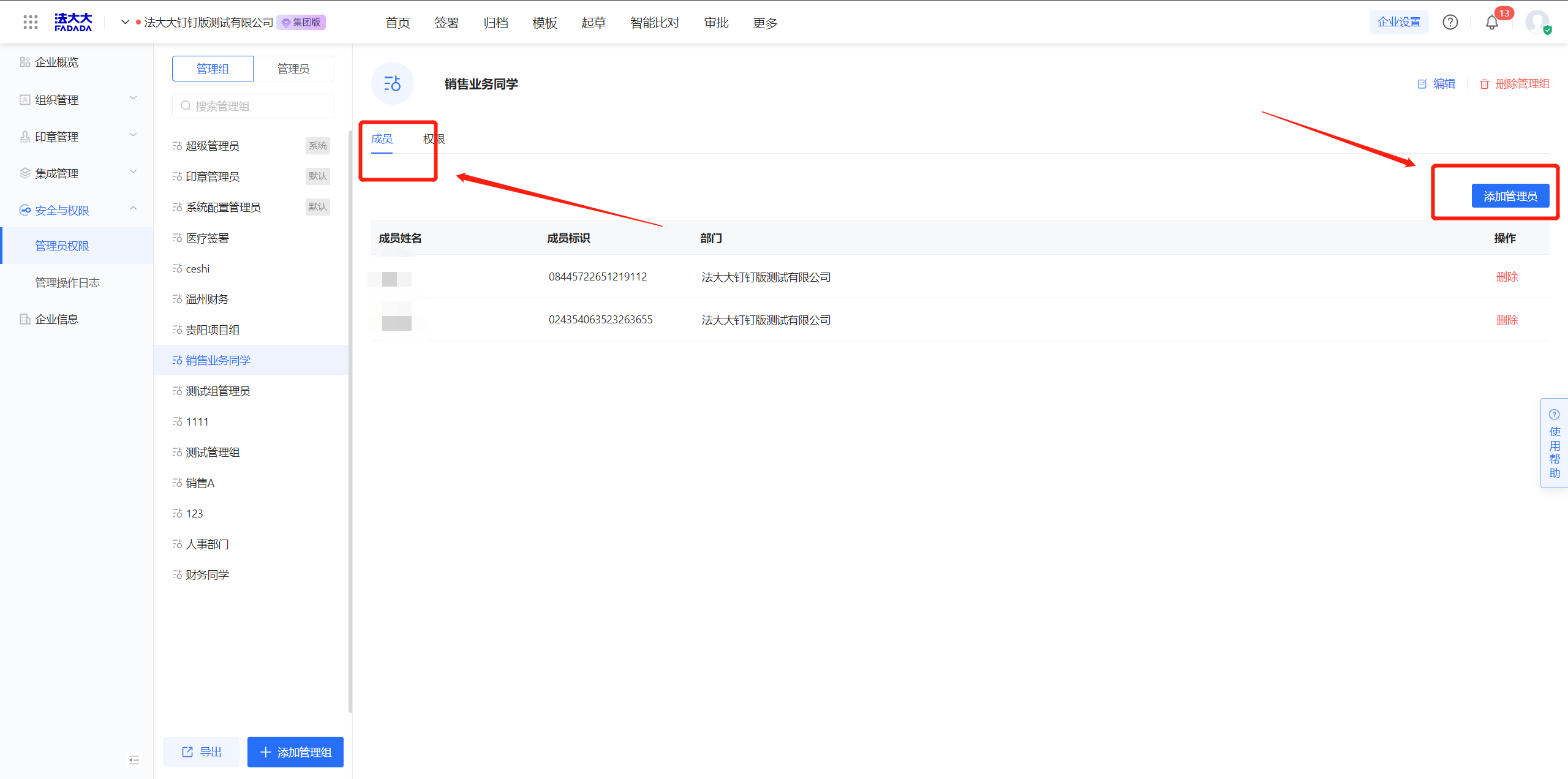Switch to the 管理员 toggle tab
1568x779 pixels.
point(293,69)
